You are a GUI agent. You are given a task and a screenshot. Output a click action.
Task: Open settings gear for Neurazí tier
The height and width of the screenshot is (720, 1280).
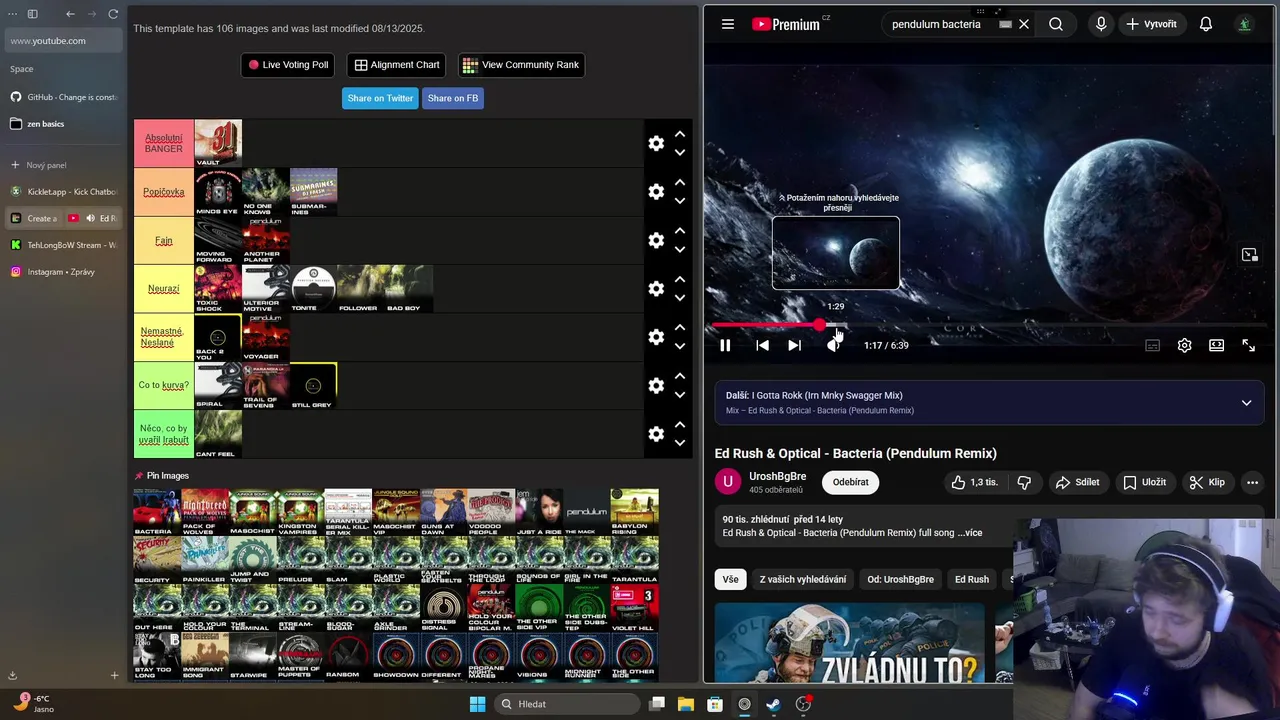point(656,289)
